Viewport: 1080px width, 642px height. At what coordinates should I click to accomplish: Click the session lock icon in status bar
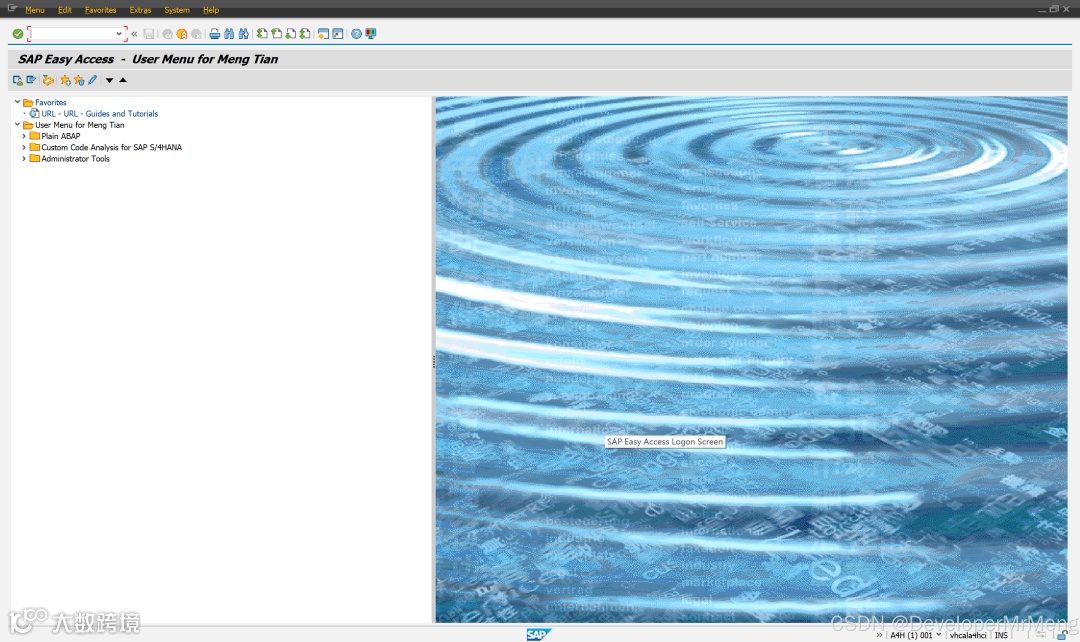point(1063,635)
